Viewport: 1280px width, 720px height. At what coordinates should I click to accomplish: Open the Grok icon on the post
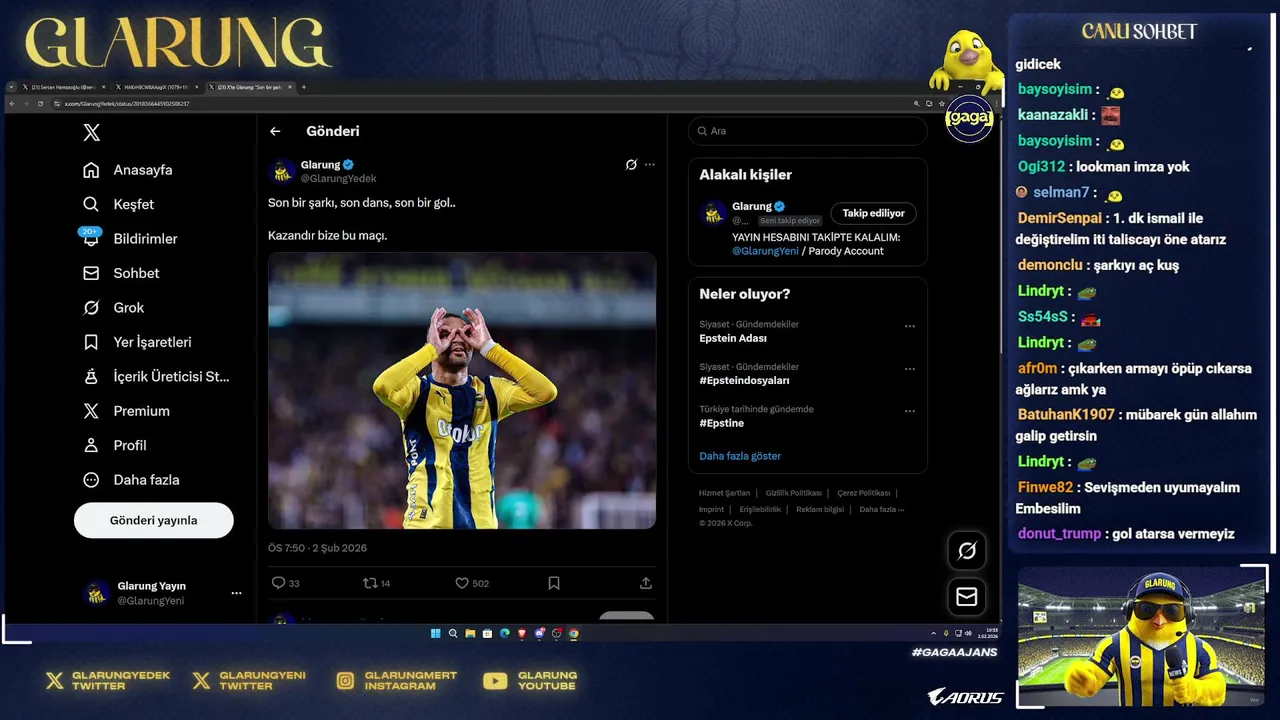click(x=631, y=165)
